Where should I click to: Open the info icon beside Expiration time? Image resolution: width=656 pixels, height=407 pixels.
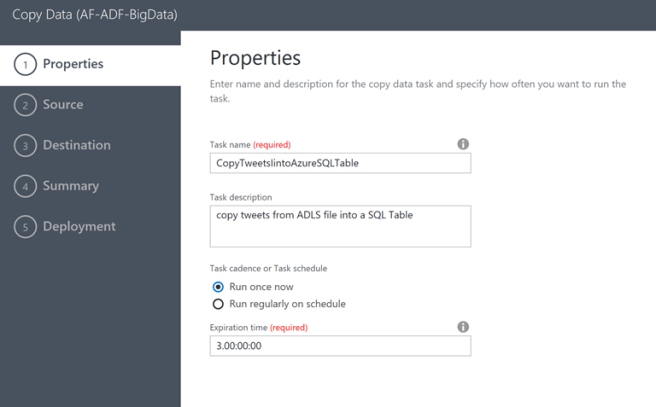click(x=463, y=327)
